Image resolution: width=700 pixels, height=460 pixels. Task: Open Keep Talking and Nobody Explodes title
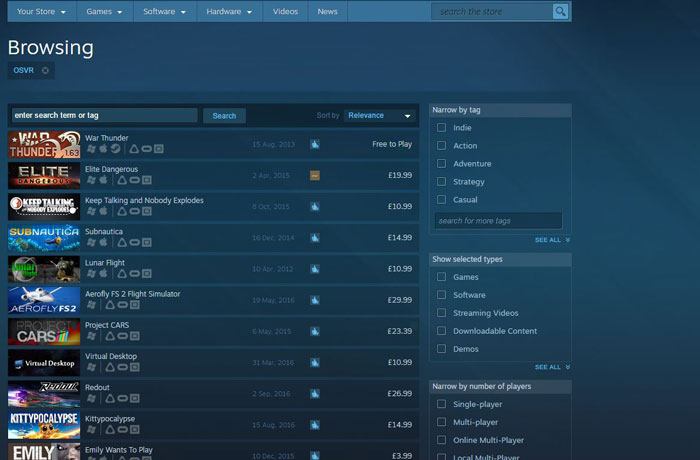click(x=144, y=201)
